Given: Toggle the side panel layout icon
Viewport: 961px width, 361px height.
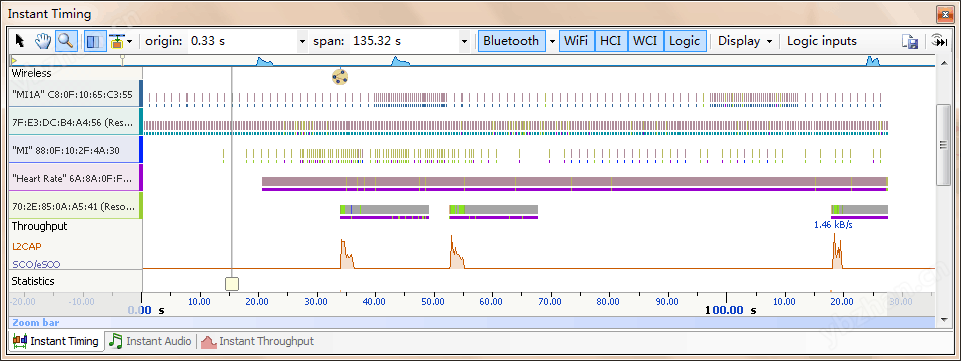Looking at the screenshot, I should tap(94, 41).
